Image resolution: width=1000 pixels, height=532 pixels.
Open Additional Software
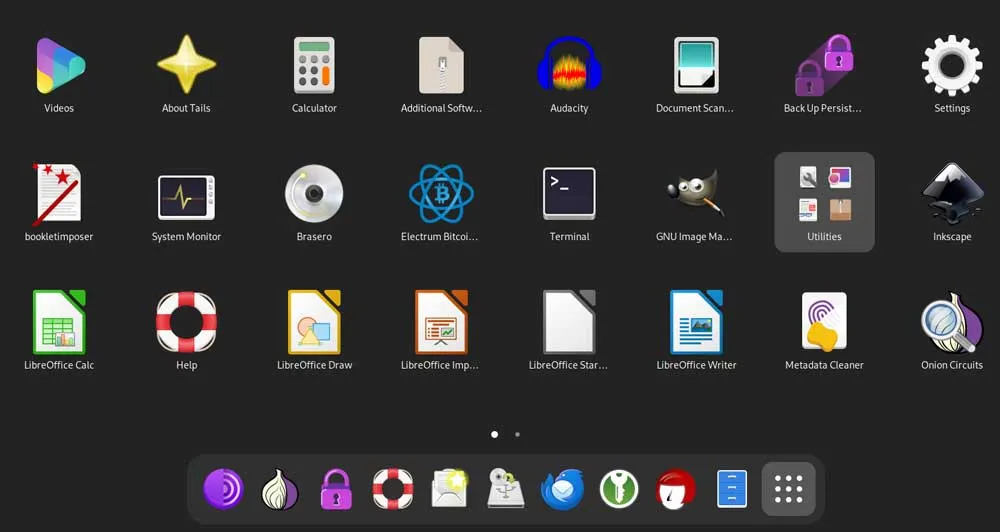click(x=441, y=66)
